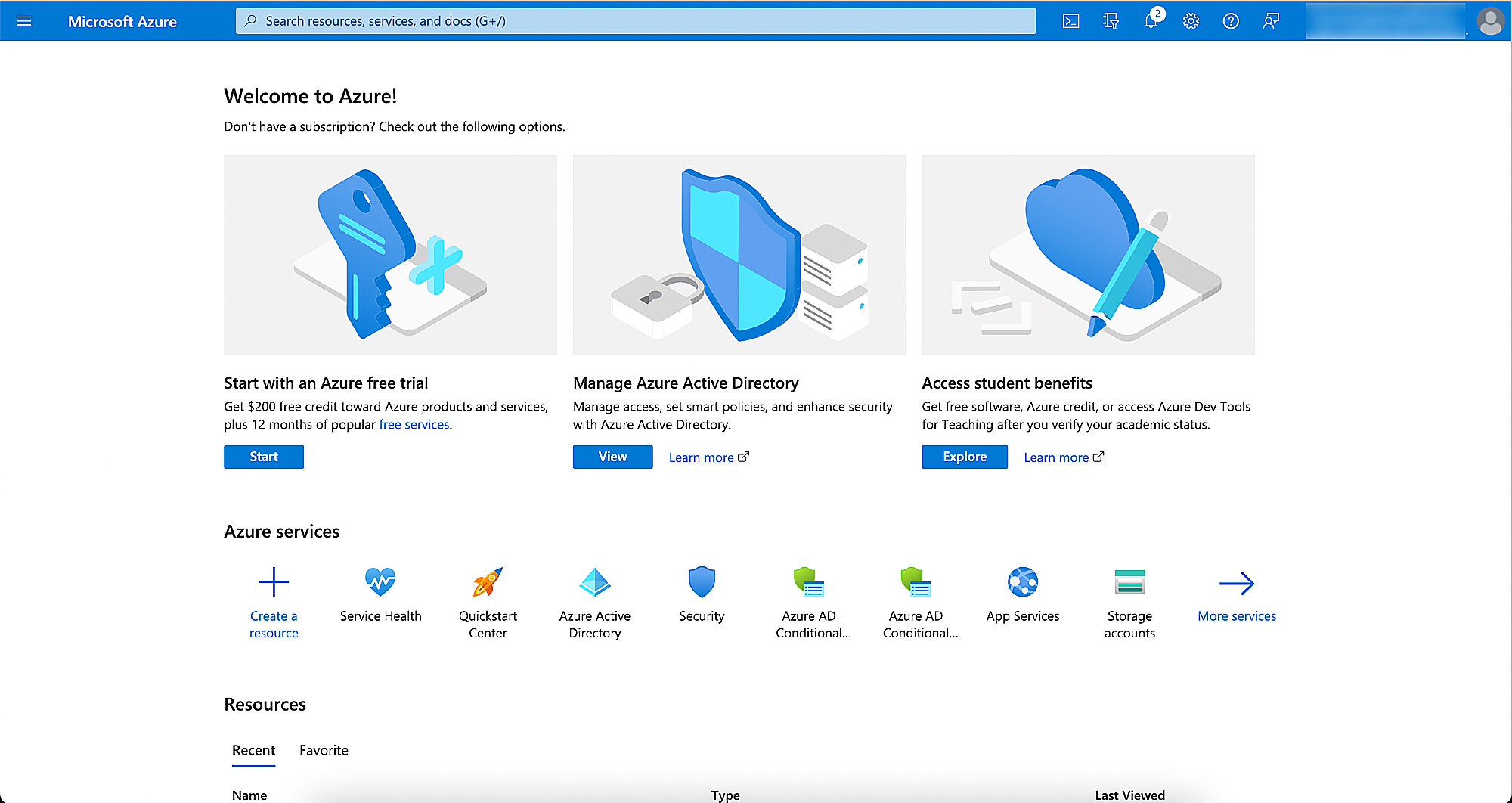Click the Create a resource plus icon

[x=274, y=582]
